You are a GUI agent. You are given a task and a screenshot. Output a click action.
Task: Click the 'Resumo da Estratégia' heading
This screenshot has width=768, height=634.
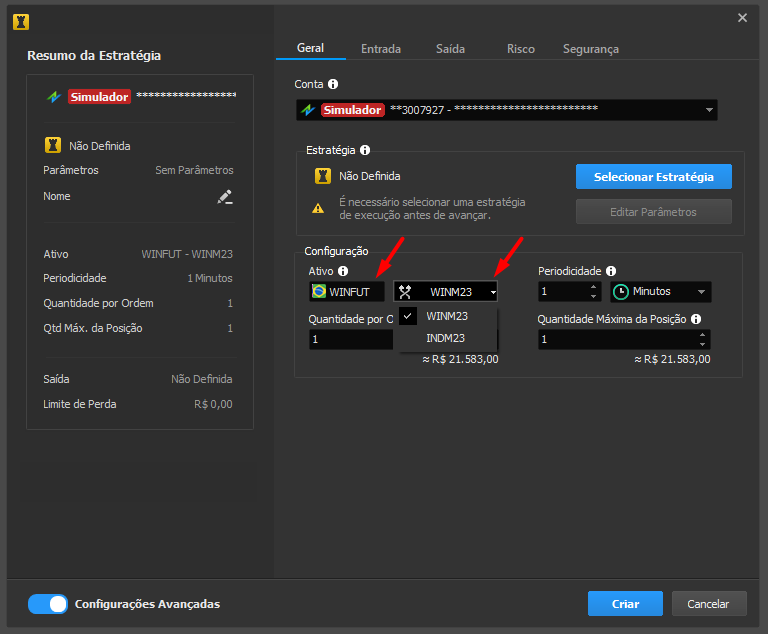coord(94,55)
